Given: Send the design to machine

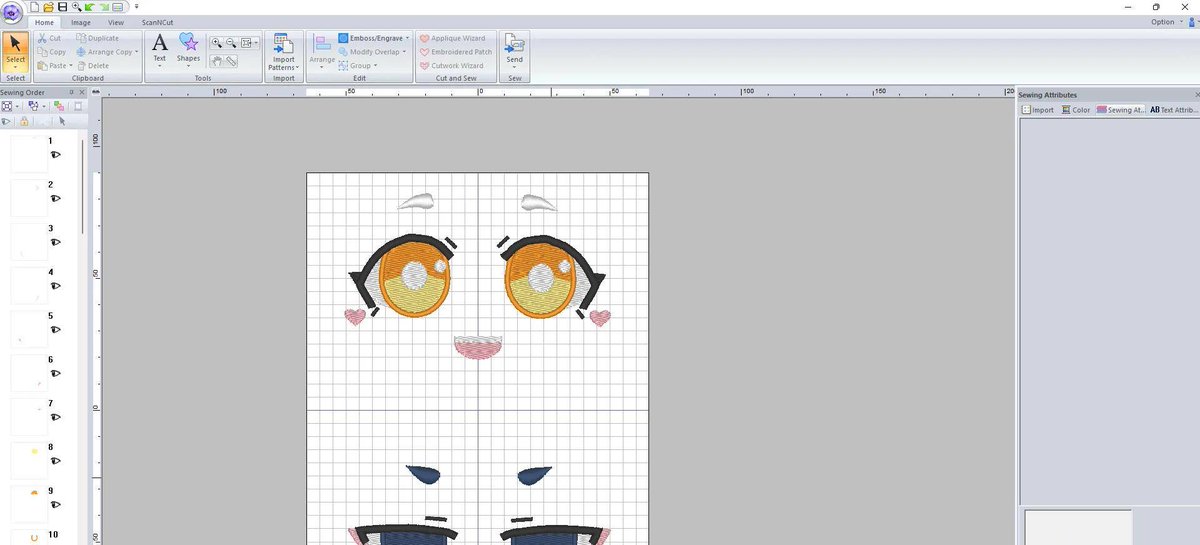Looking at the screenshot, I should pyautogui.click(x=514, y=50).
